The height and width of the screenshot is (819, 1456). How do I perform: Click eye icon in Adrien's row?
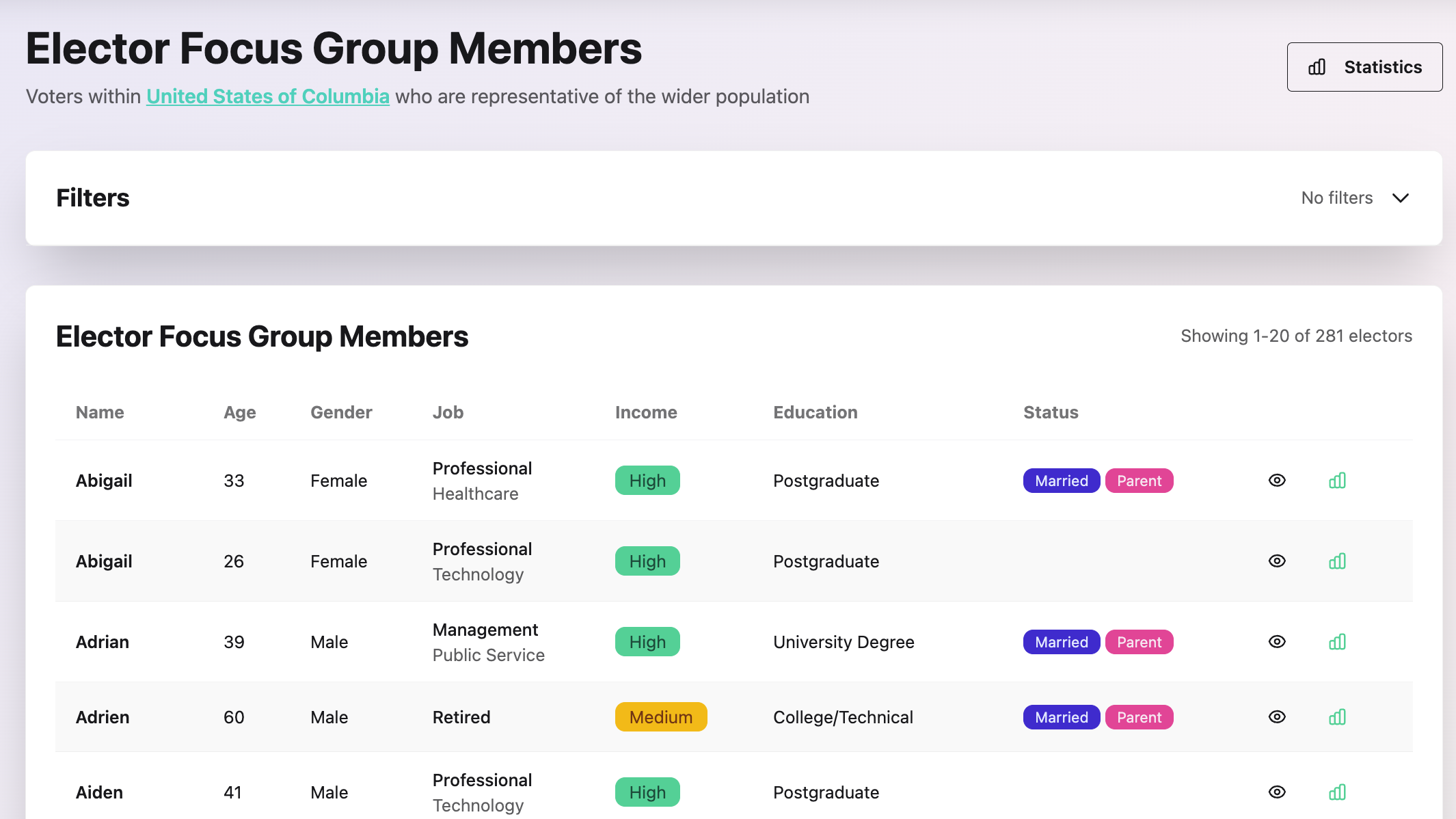tap(1277, 717)
